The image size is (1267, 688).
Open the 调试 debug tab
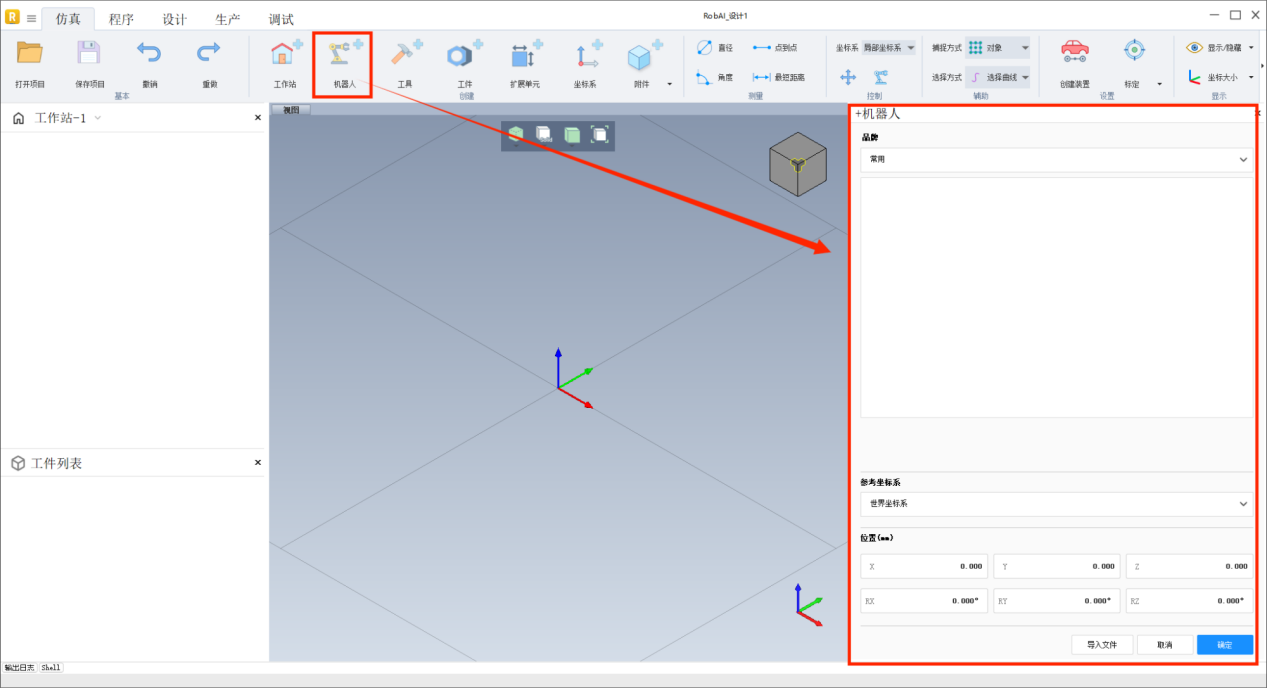tap(281, 19)
